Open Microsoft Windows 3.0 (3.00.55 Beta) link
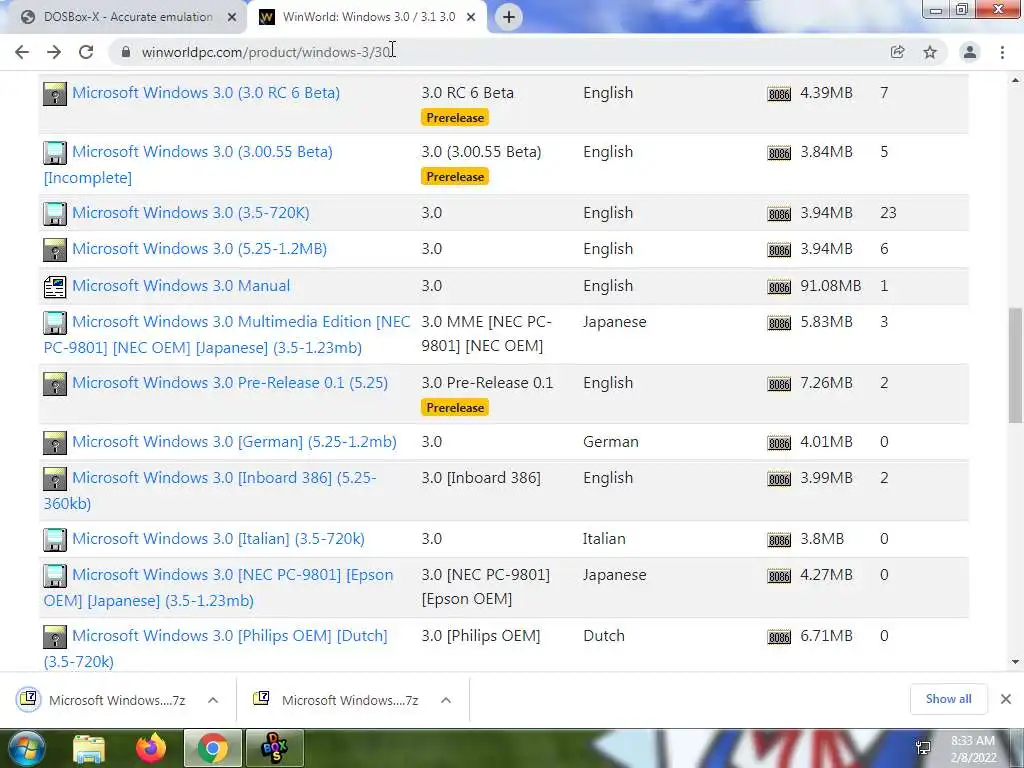The height and width of the screenshot is (768, 1024). [x=188, y=165]
